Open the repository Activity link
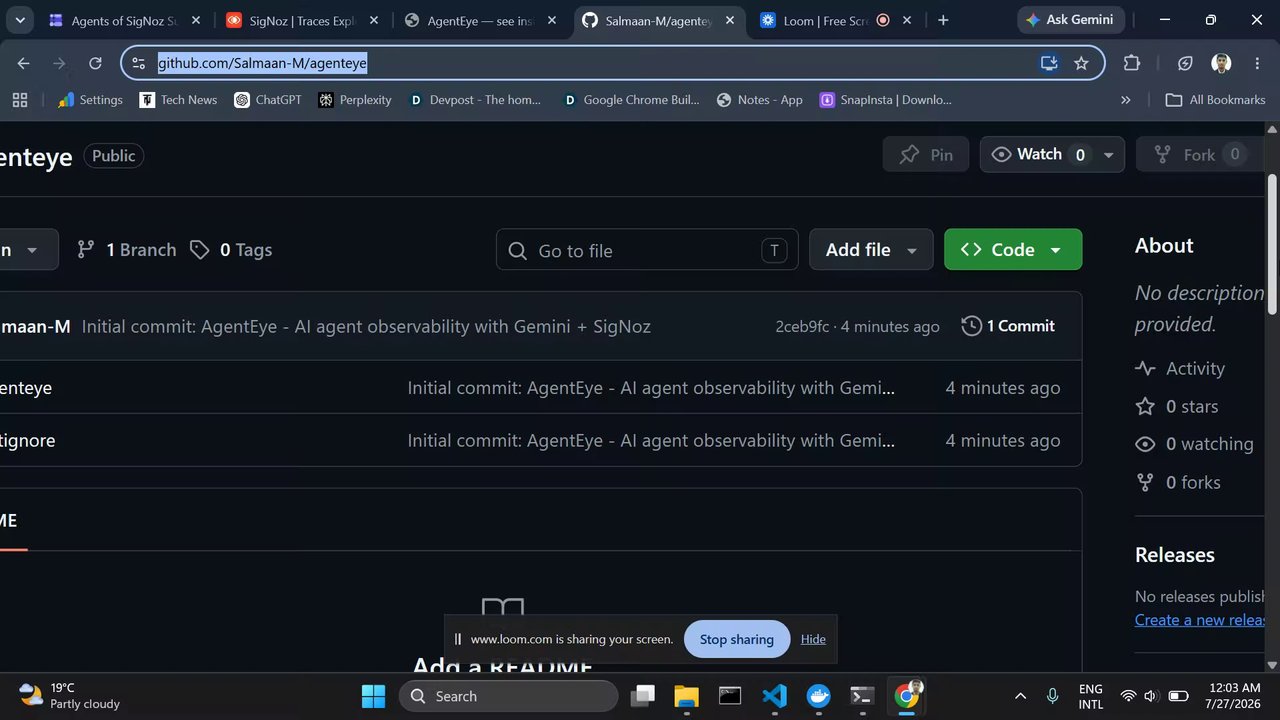The image size is (1280, 720). (x=1180, y=369)
